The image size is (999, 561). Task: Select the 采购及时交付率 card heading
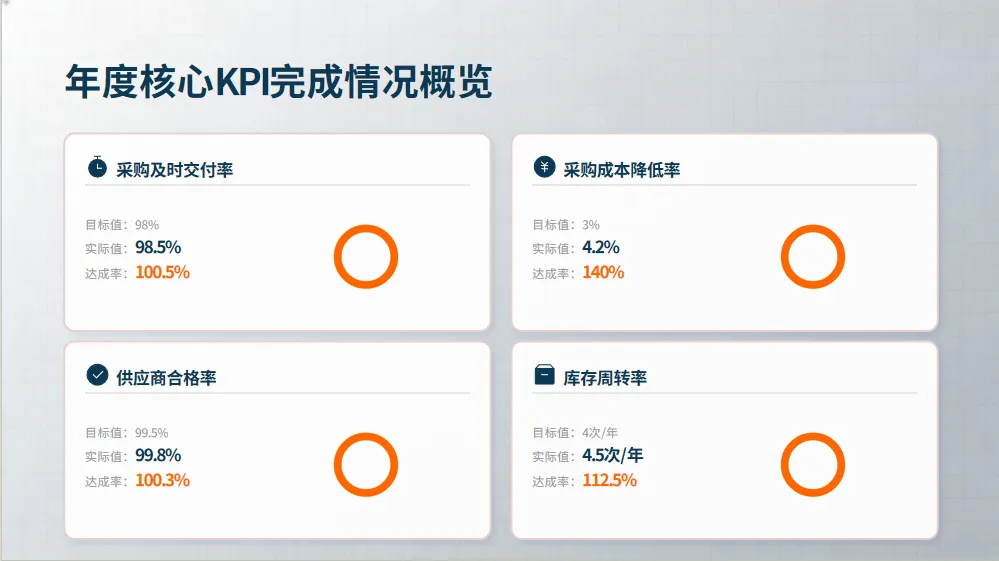point(174,170)
